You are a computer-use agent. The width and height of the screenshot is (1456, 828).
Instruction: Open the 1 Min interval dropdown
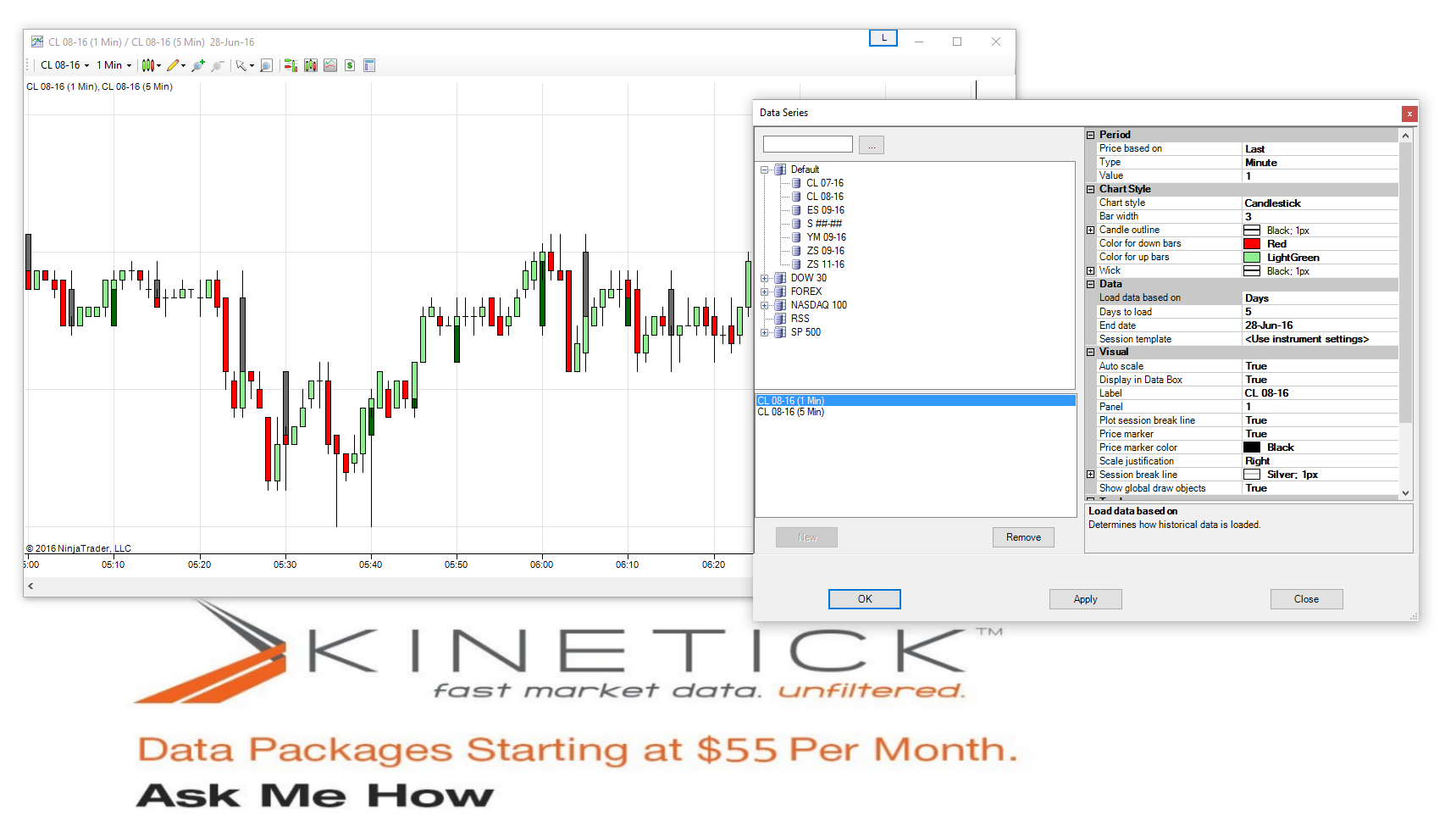[113, 65]
